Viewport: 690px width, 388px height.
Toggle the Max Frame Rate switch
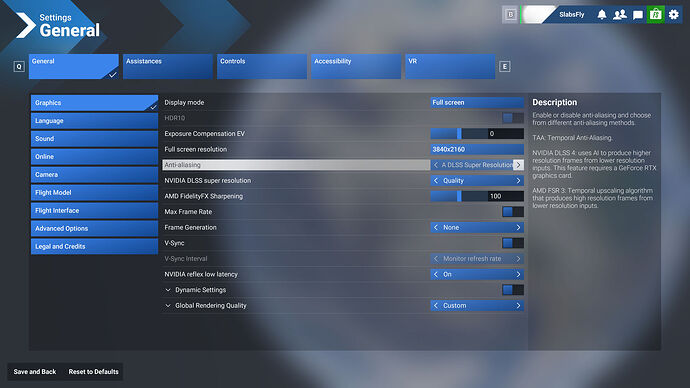click(513, 212)
